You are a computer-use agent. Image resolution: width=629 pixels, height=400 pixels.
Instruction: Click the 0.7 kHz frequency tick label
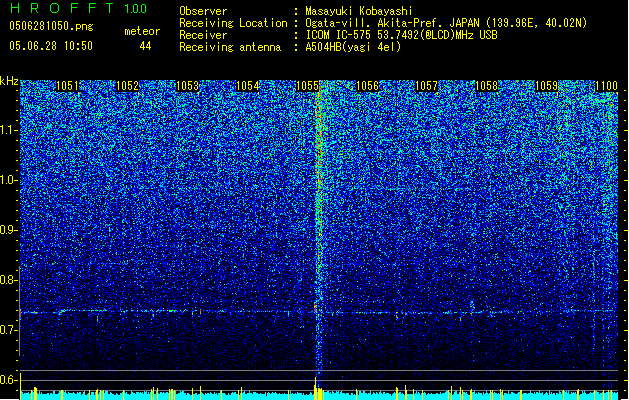(x=9, y=330)
